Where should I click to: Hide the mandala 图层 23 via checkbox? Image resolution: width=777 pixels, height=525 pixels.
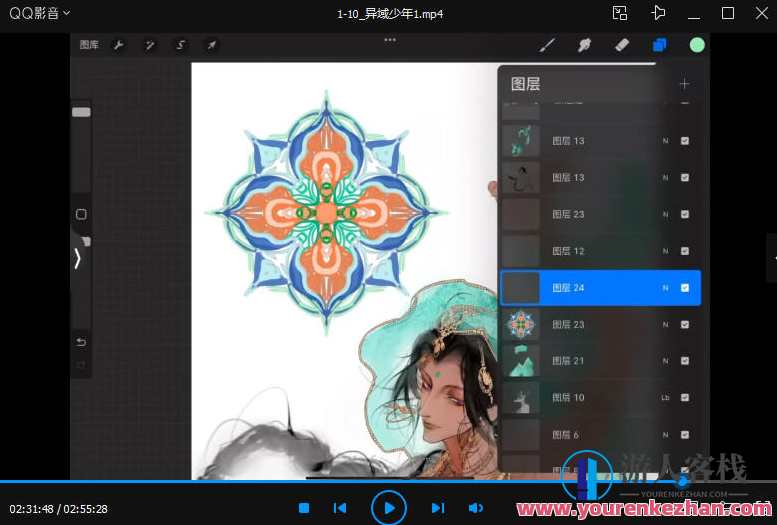tap(685, 324)
